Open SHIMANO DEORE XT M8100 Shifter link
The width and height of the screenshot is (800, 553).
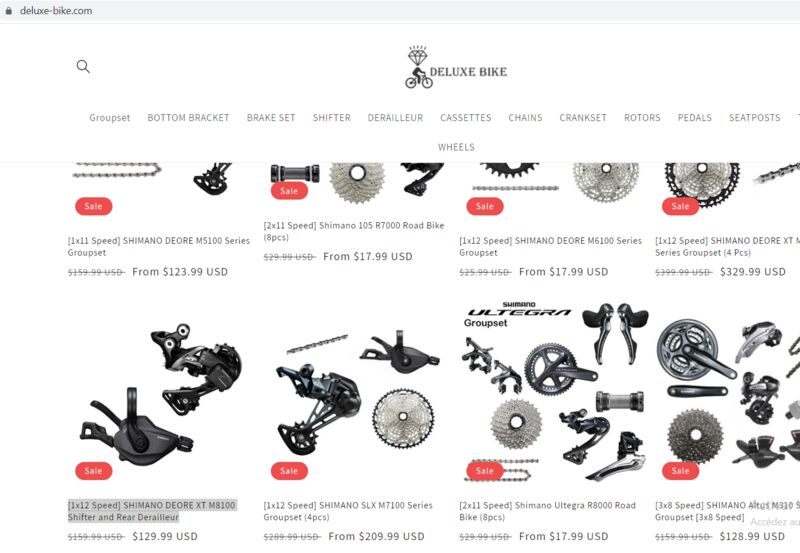point(152,511)
